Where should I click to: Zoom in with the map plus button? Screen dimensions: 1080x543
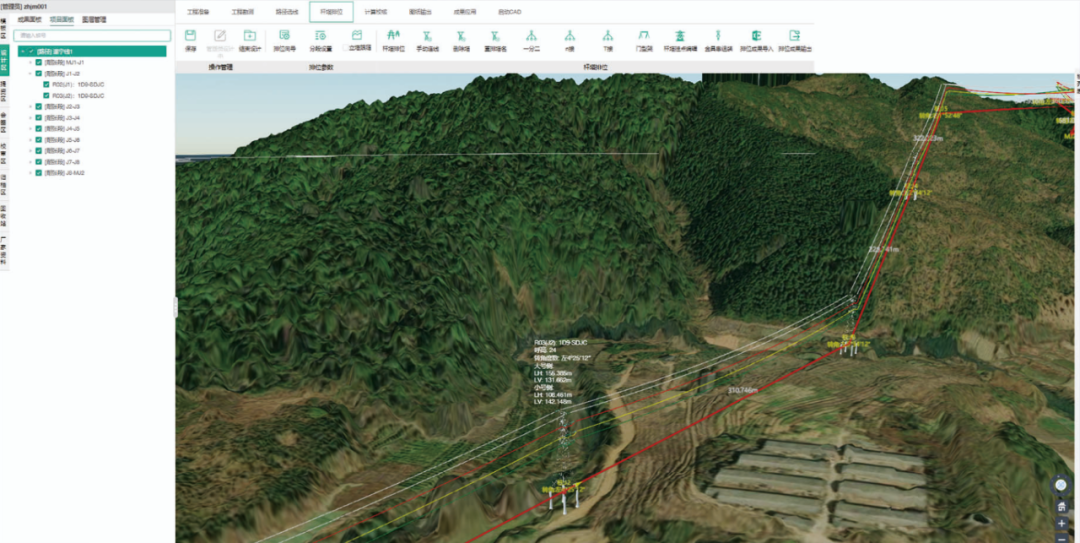1062,523
